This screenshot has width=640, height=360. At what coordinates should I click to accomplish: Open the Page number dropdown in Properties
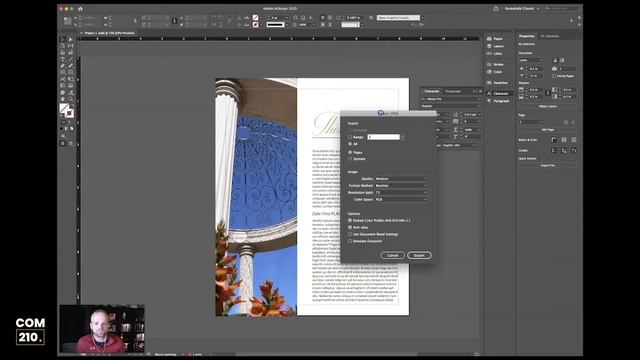tap(531, 122)
